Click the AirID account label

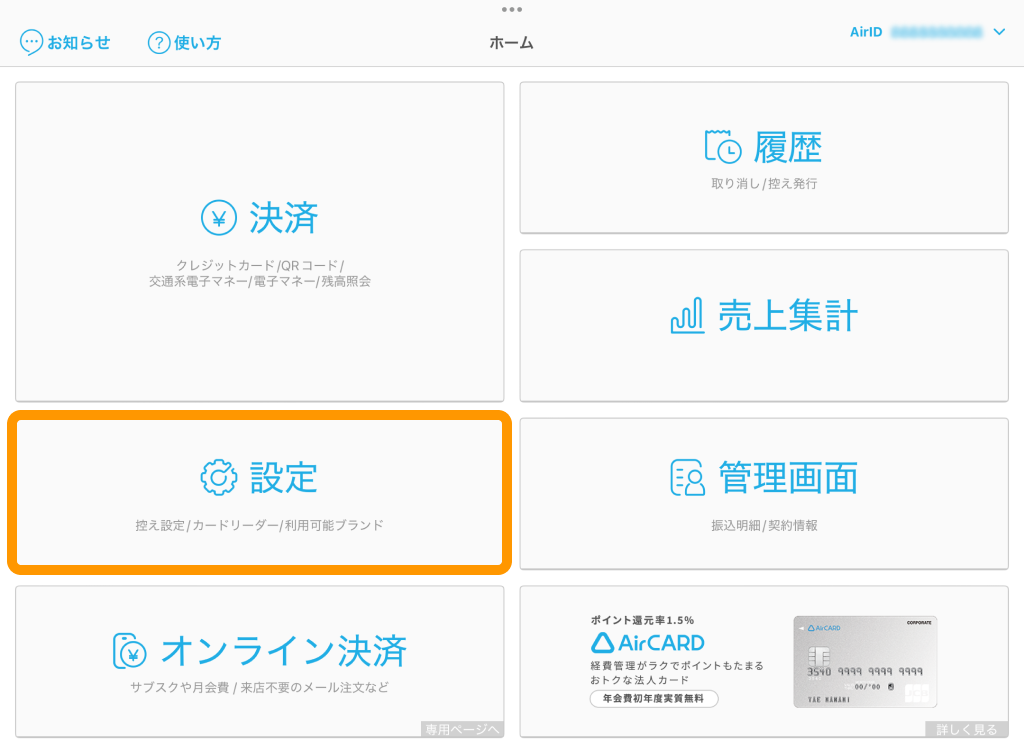[866, 32]
